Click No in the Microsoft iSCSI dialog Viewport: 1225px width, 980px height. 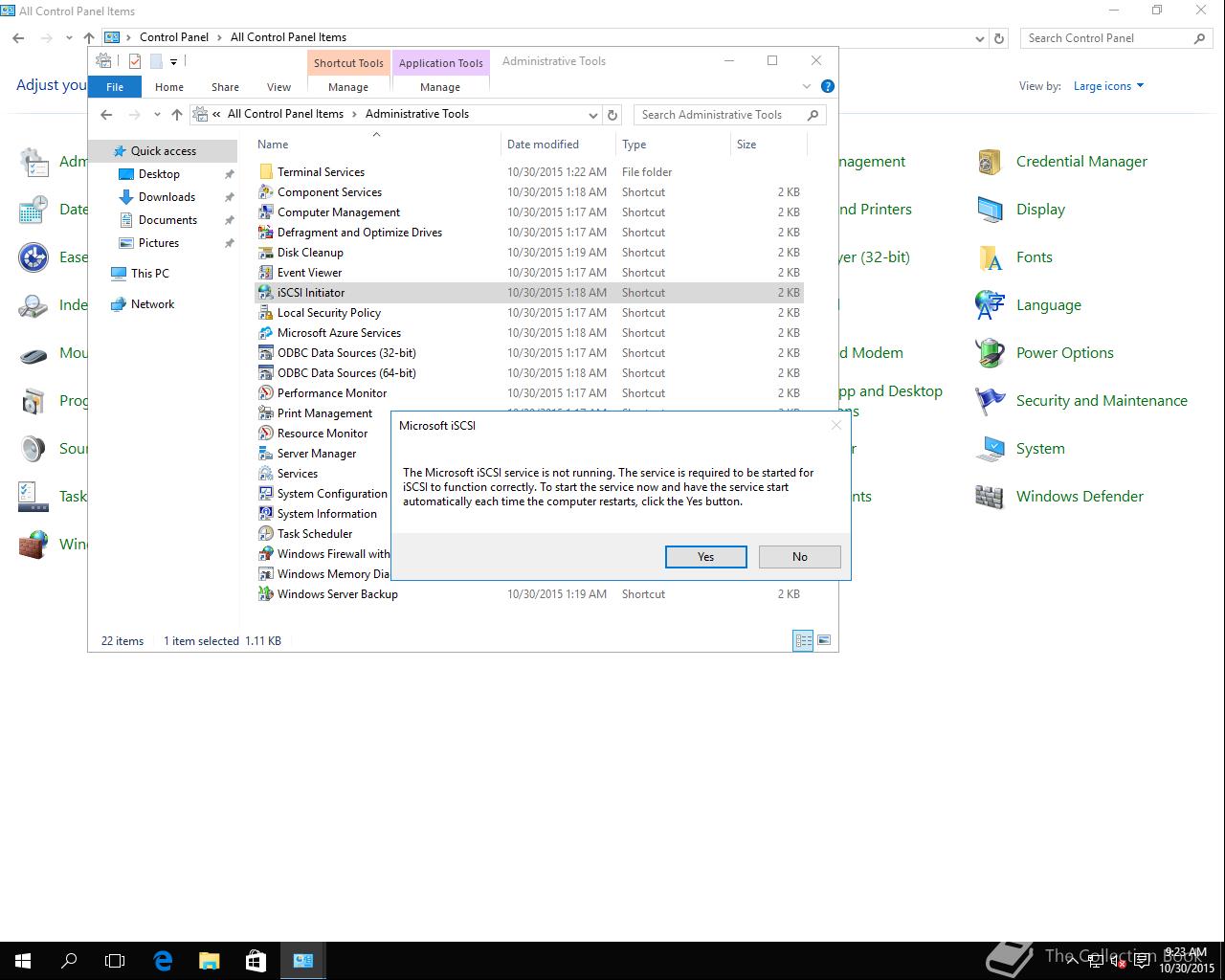pos(799,557)
